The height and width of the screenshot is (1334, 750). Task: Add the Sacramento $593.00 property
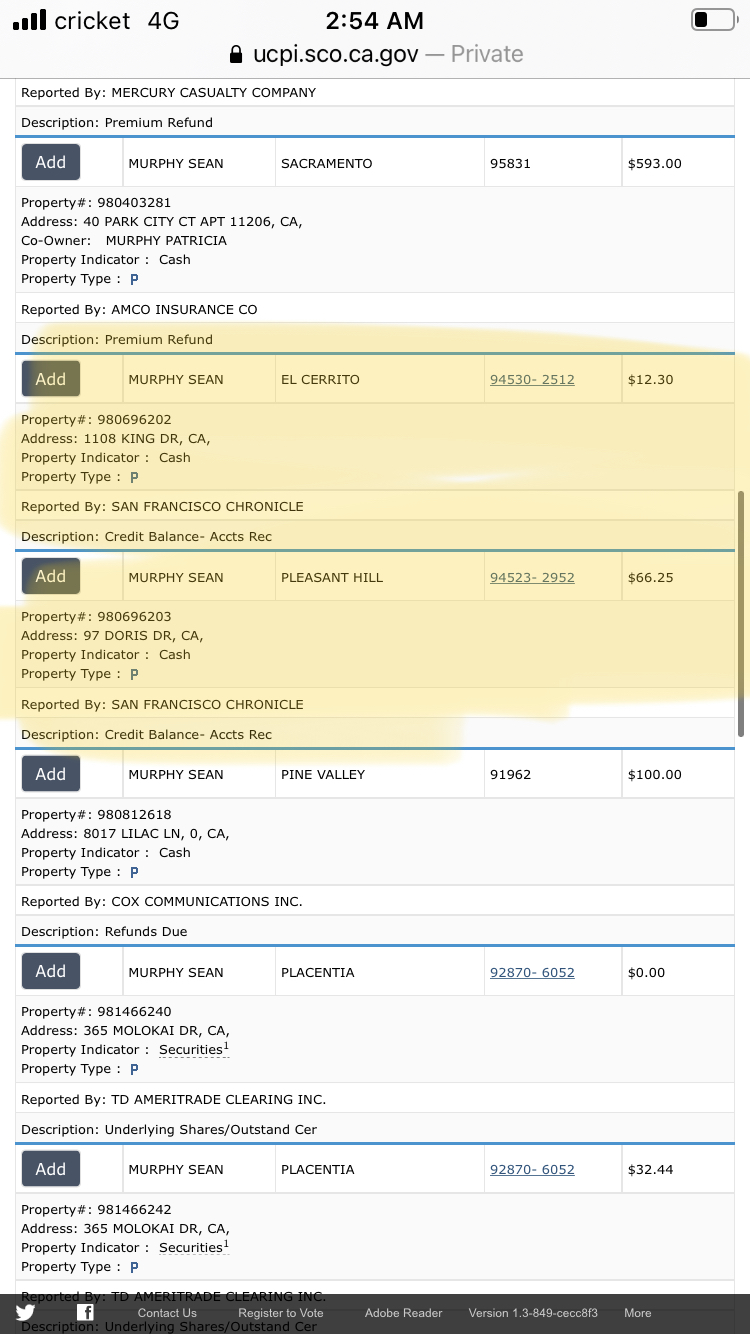tap(51, 162)
